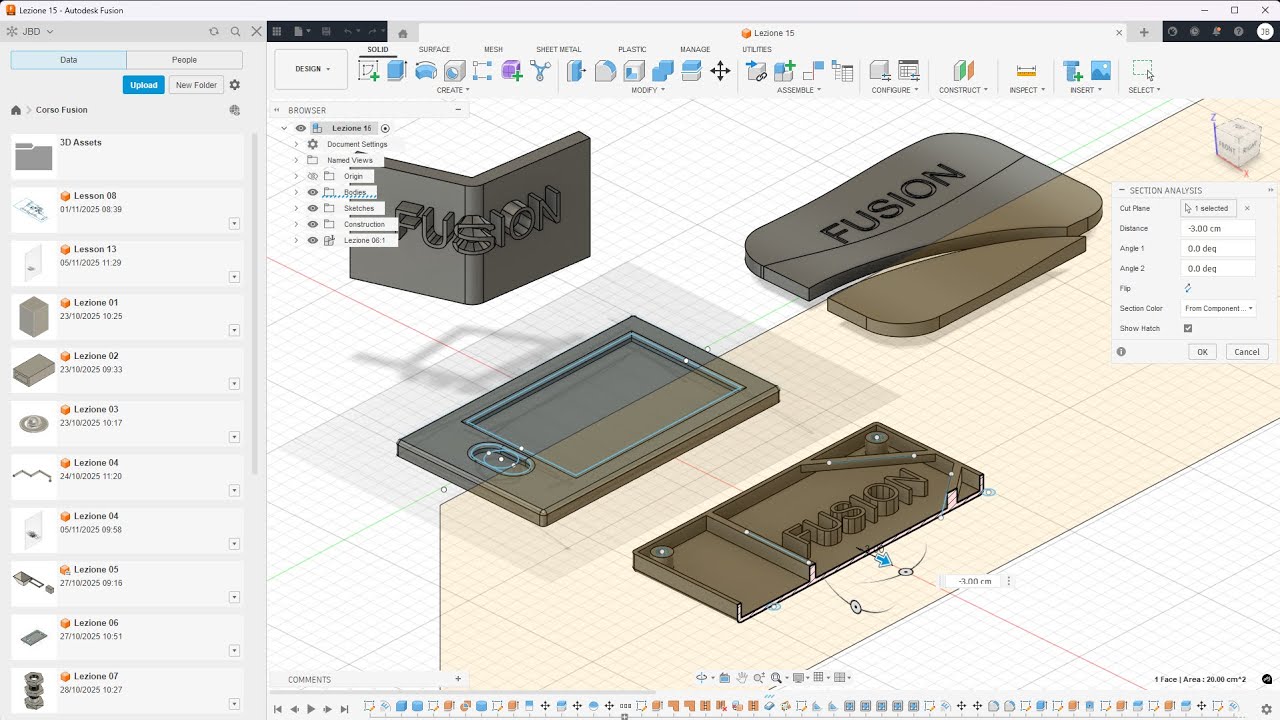Switch to the SURFACE tab

434,49
